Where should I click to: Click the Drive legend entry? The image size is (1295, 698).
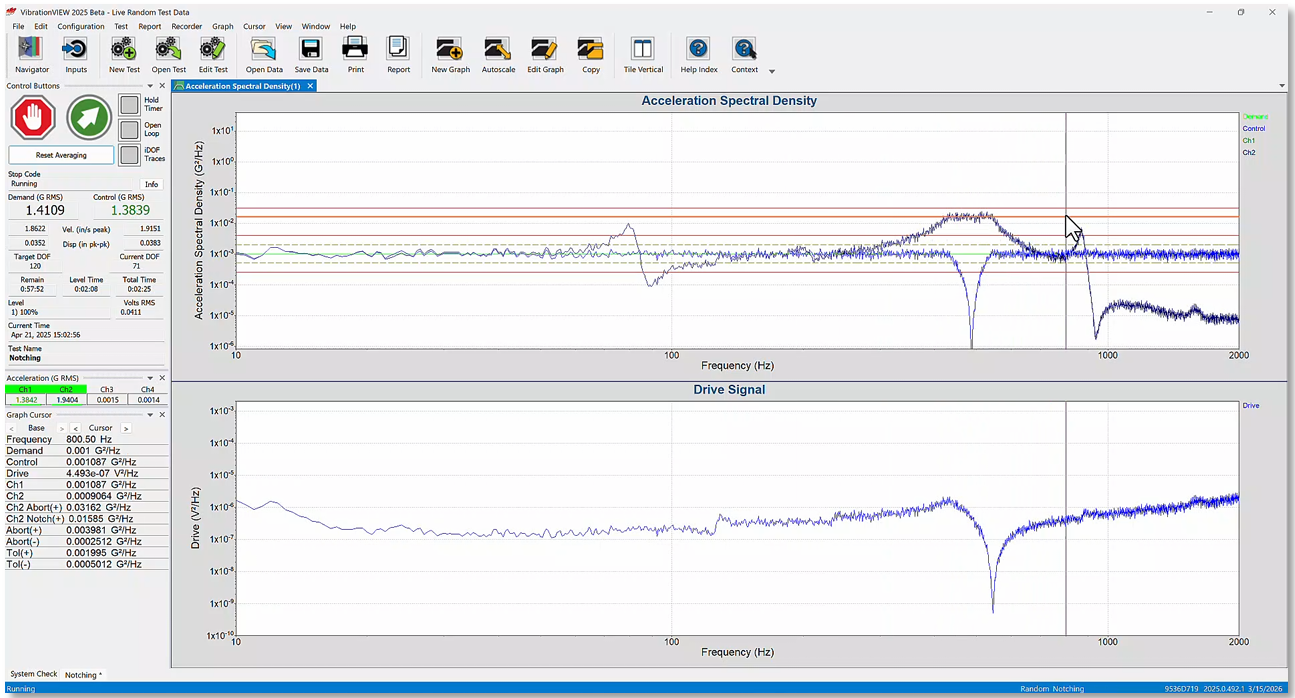[x=1251, y=405]
